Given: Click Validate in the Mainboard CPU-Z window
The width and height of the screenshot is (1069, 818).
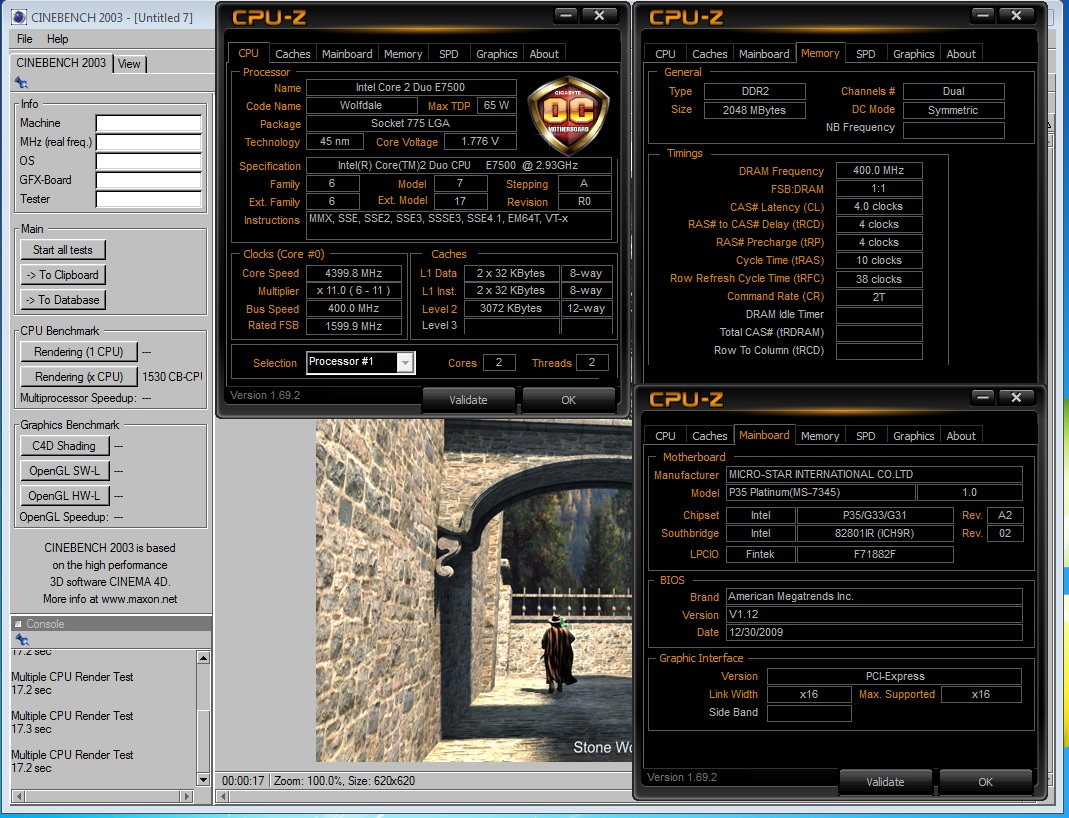Looking at the screenshot, I should point(885,782).
